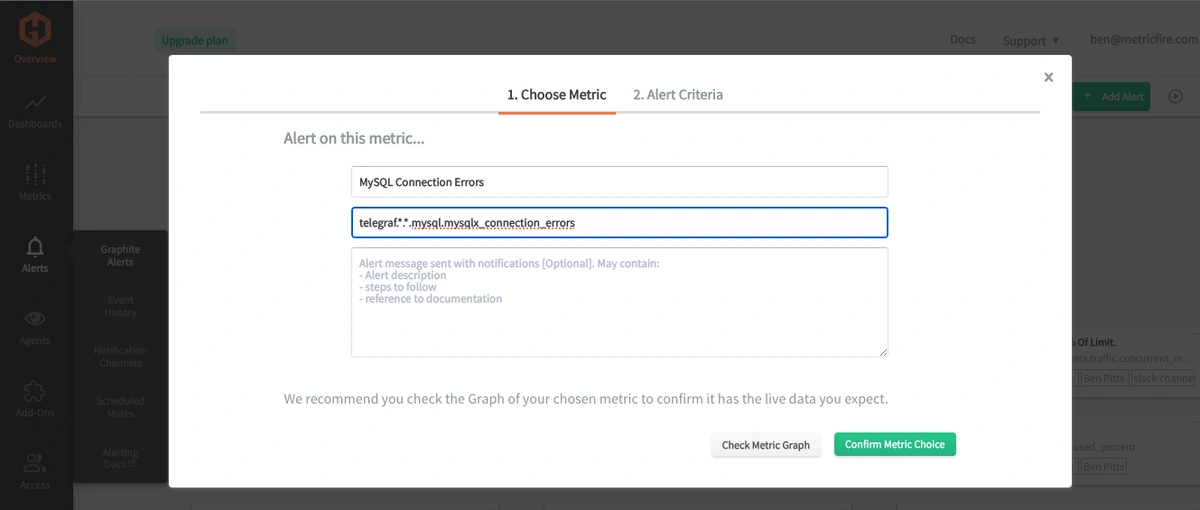Click Confirm Metric Choice button
The height and width of the screenshot is (510, 1200).
895,444
